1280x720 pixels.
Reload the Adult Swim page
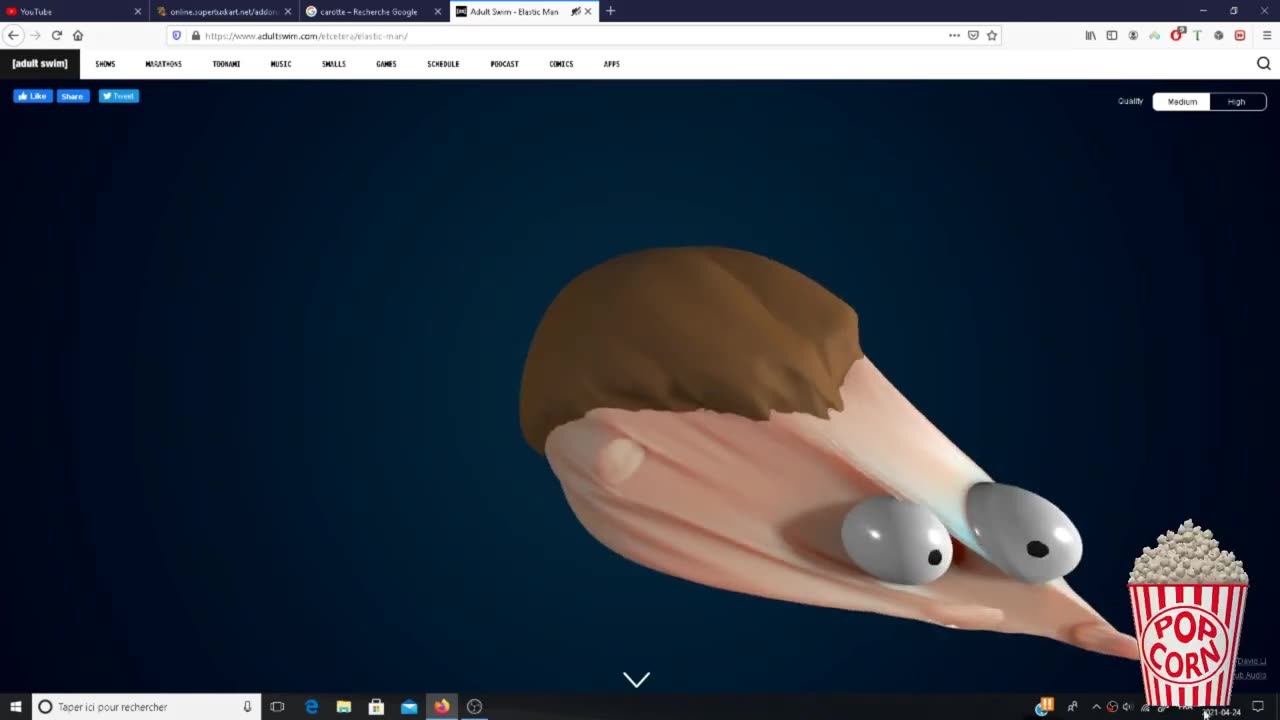click(x=57, y=35)
